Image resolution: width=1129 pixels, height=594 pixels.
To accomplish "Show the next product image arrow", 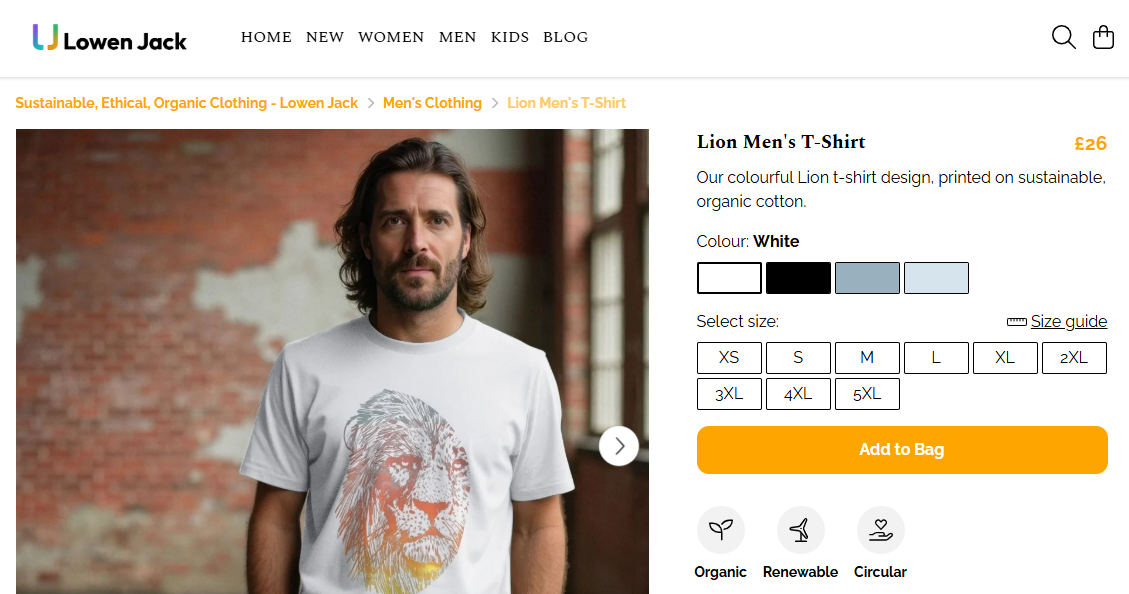I will coord(619,446).
